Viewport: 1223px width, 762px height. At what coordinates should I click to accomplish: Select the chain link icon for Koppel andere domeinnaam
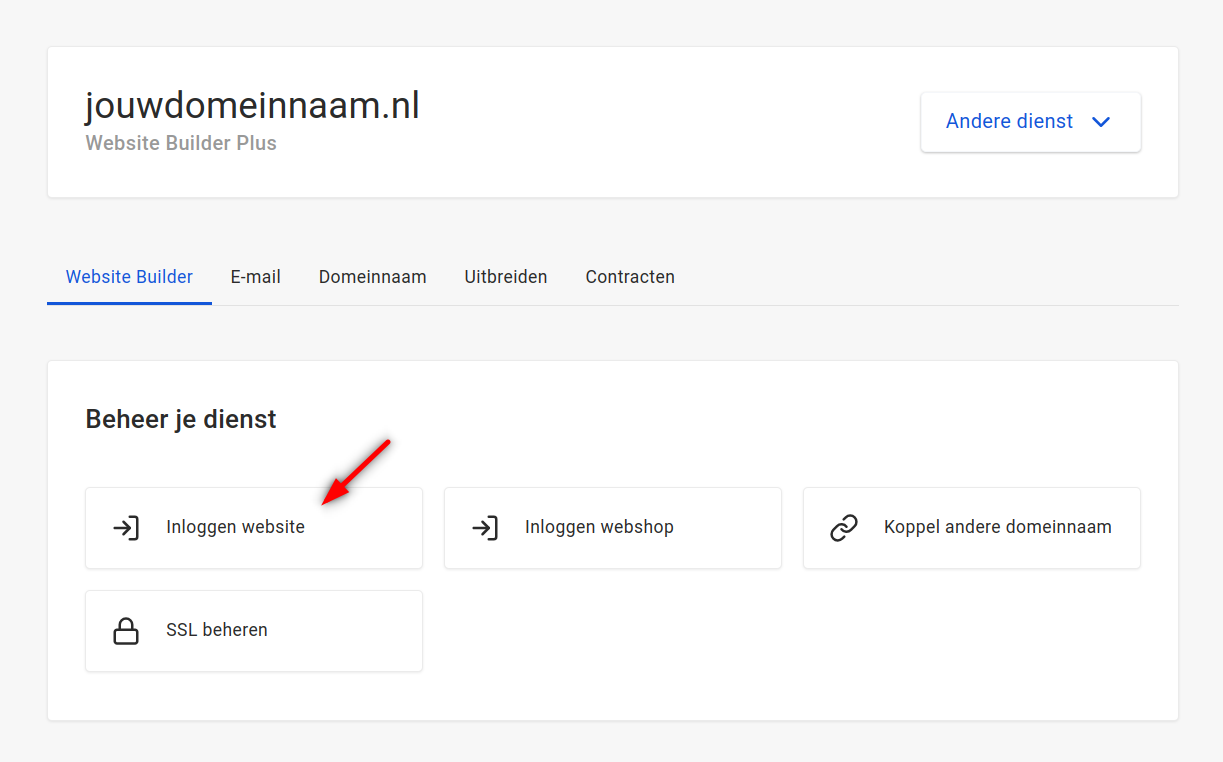[x=844, y=528]
